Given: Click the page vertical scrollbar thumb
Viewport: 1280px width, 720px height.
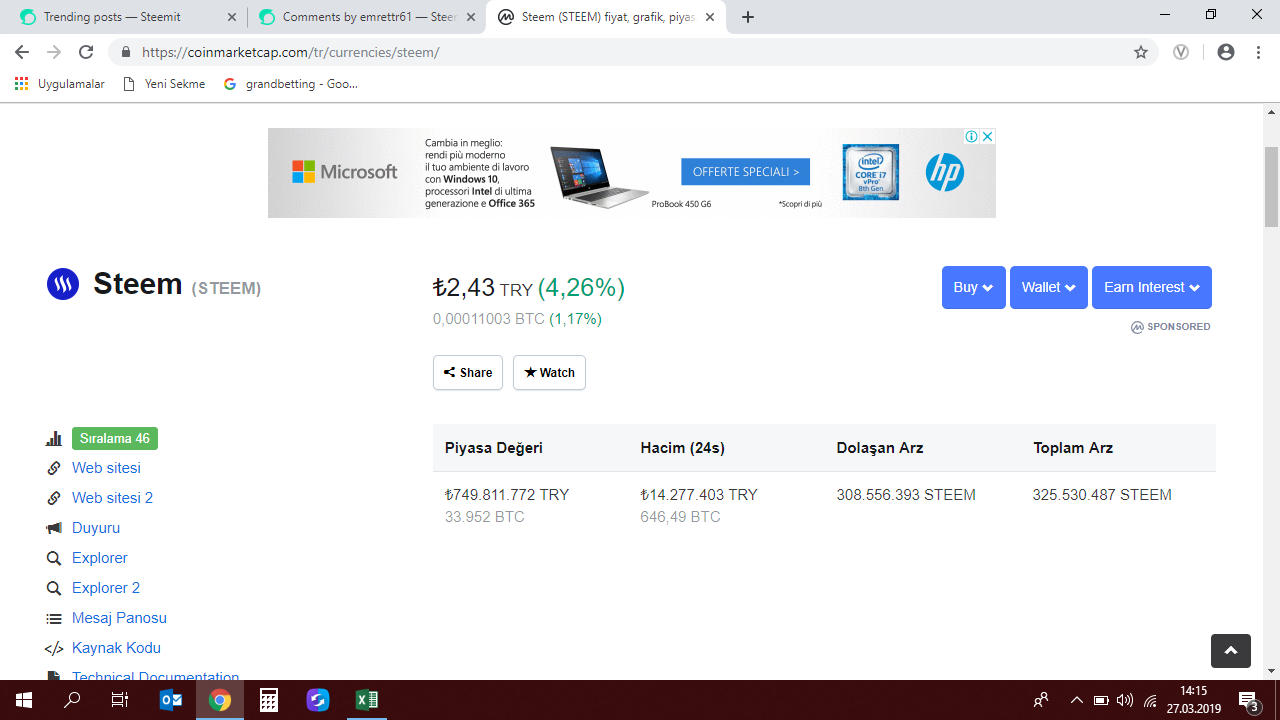Looking at the screenshot, I should [1272, 187].
